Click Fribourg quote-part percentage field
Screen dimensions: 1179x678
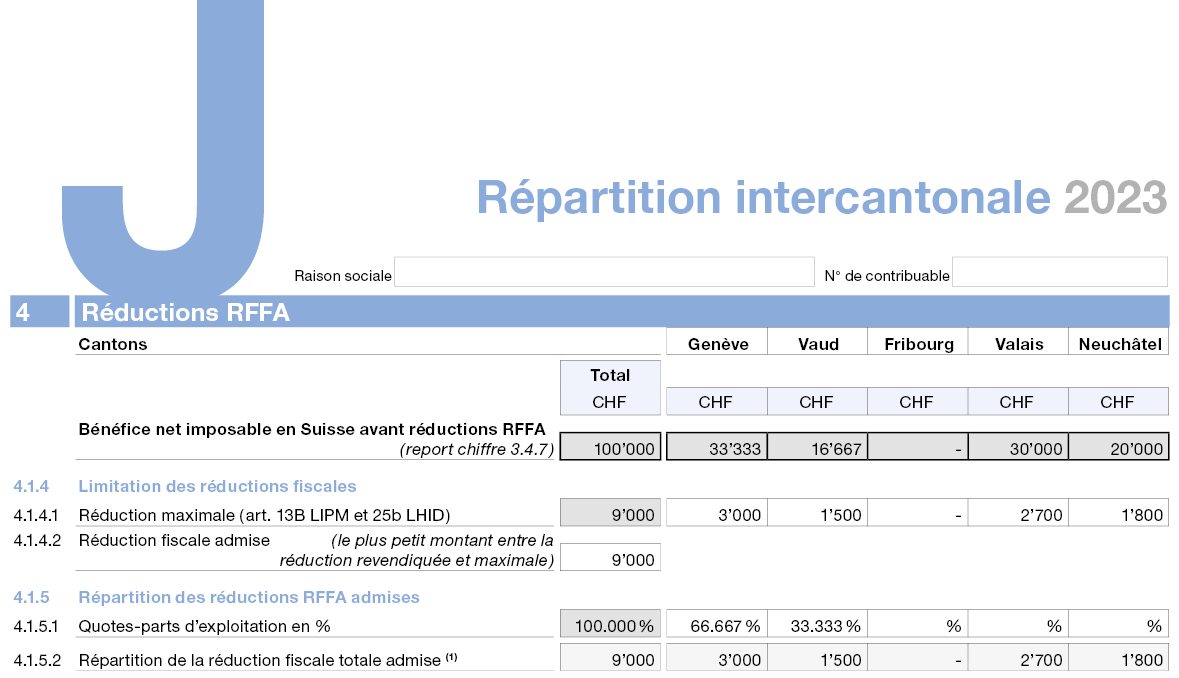click(x=917, y=625)
